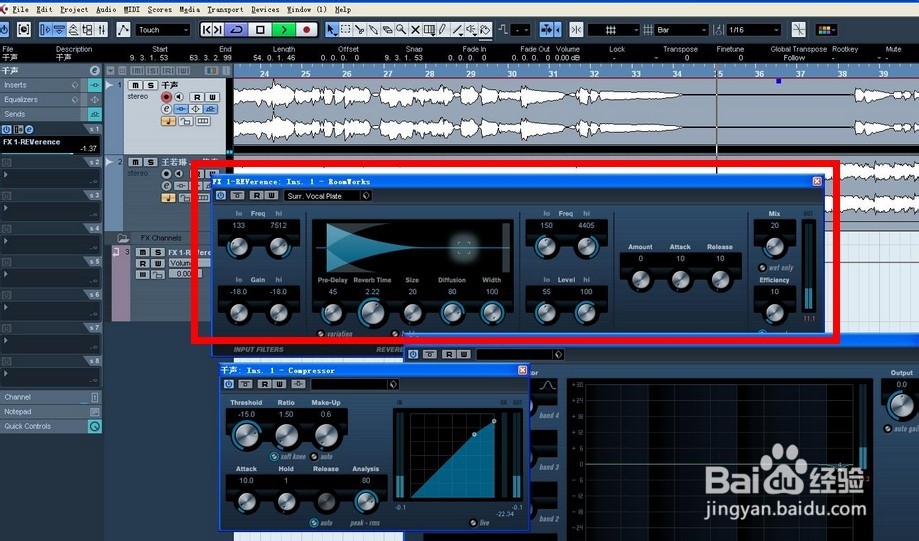Viewport: 919px width, 541px height.
Task: Go to previous marker in transport
Action: (206, 29)
